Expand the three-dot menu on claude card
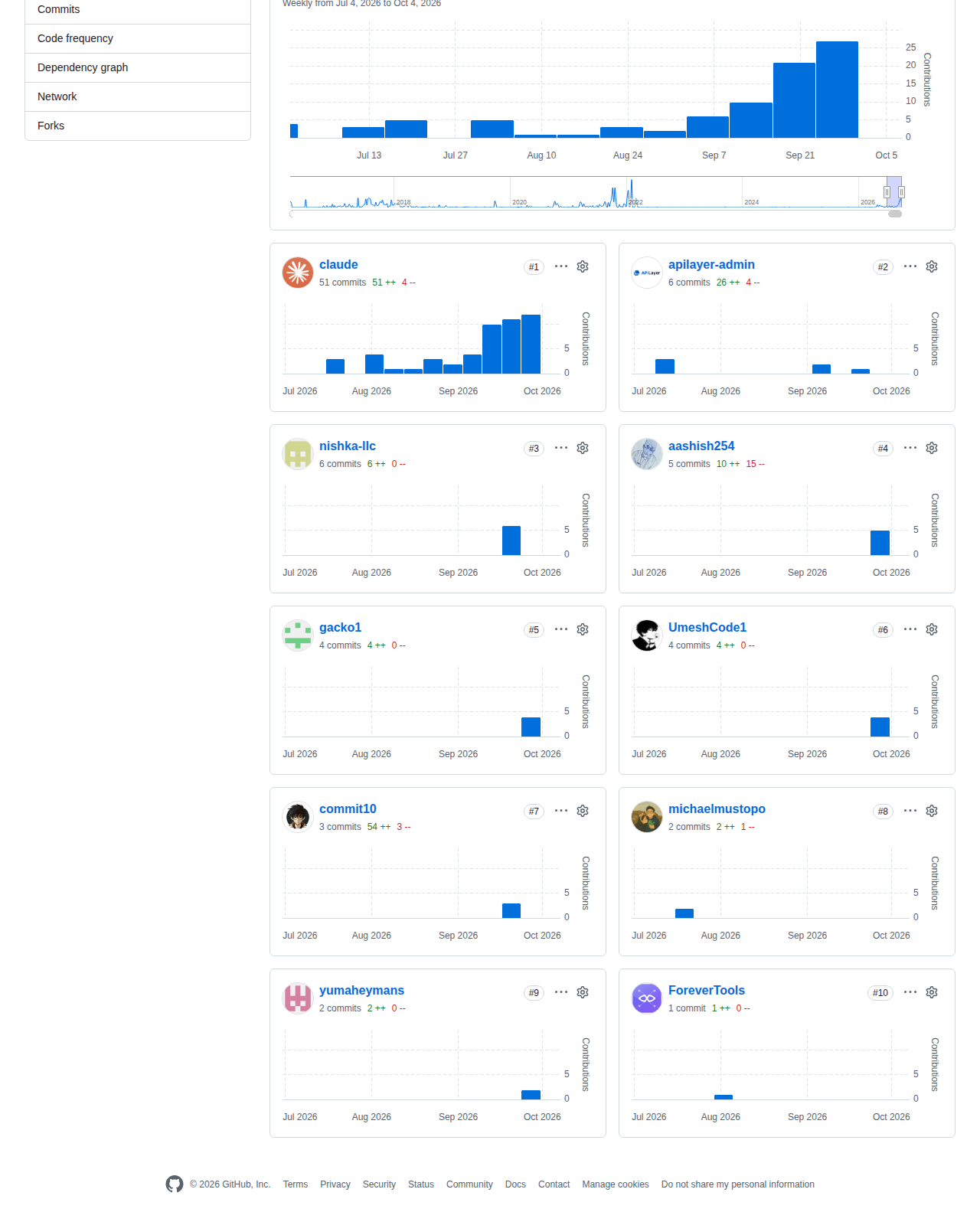Image resolution: width=980 pixels, height=1225 pixels. (561, 266)
